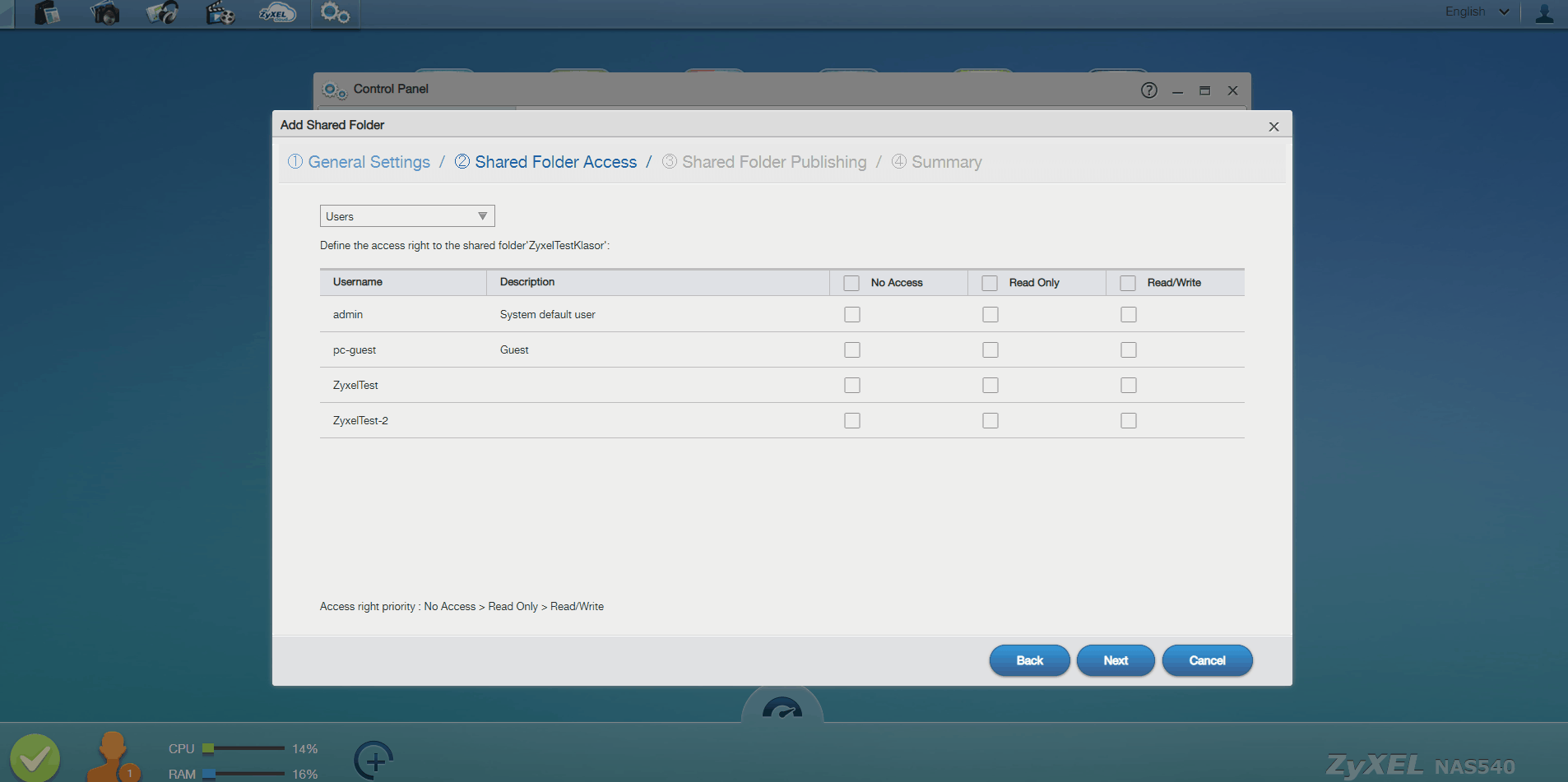Screen dimensions: 1568x782
Task: Click the green system status checkmark icon
Action: coord(35,757)
